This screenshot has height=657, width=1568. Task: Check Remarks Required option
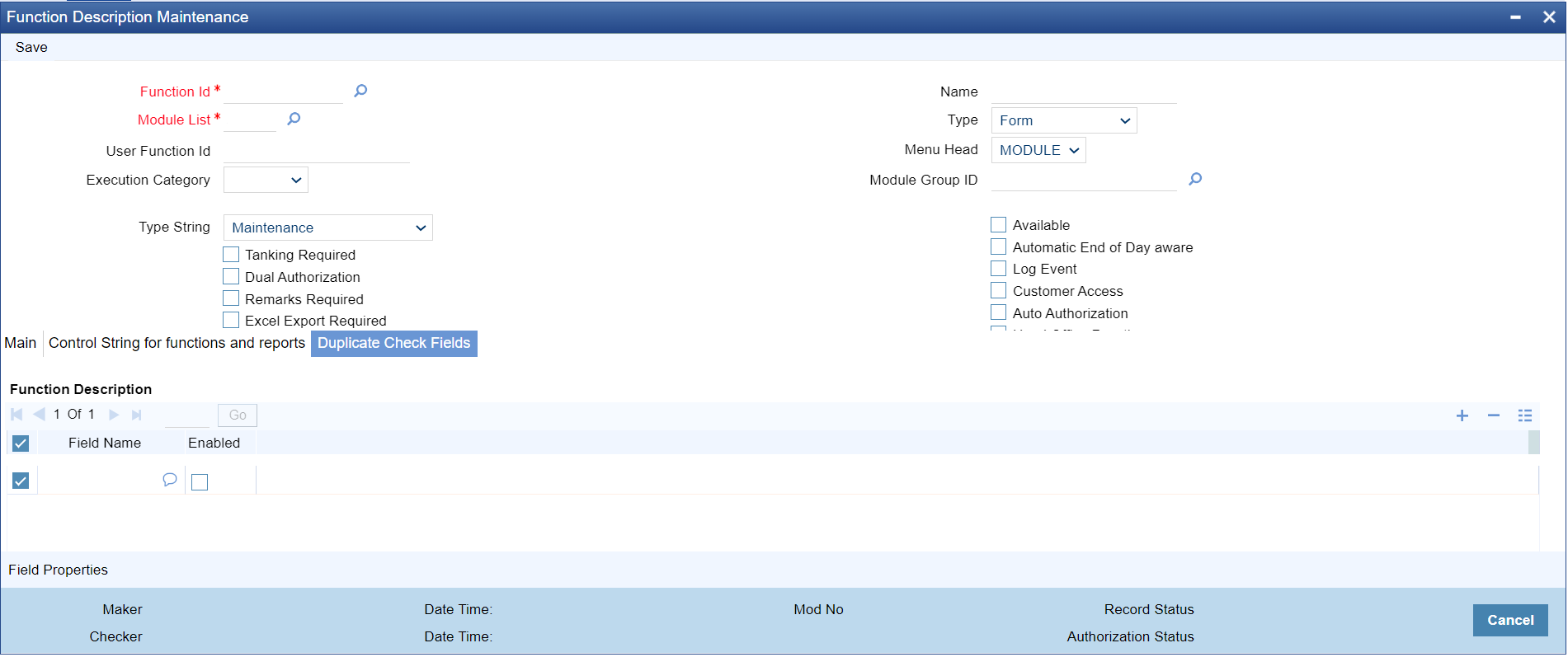click(x=231, y=298)
